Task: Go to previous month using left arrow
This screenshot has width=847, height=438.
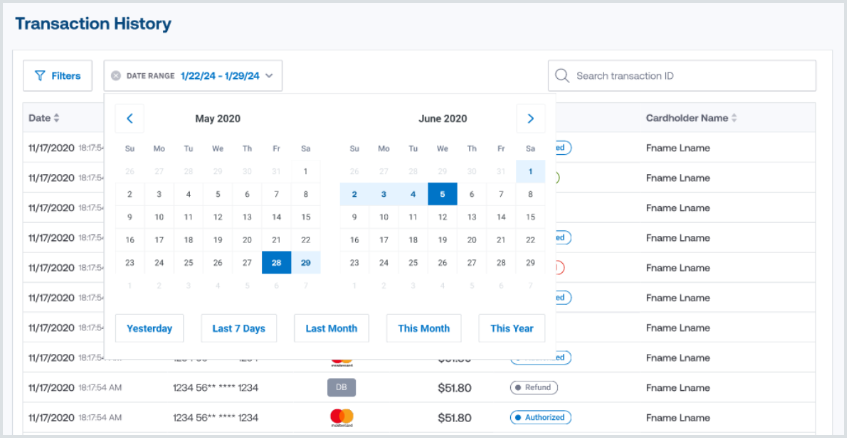Action: click(129, 119)
